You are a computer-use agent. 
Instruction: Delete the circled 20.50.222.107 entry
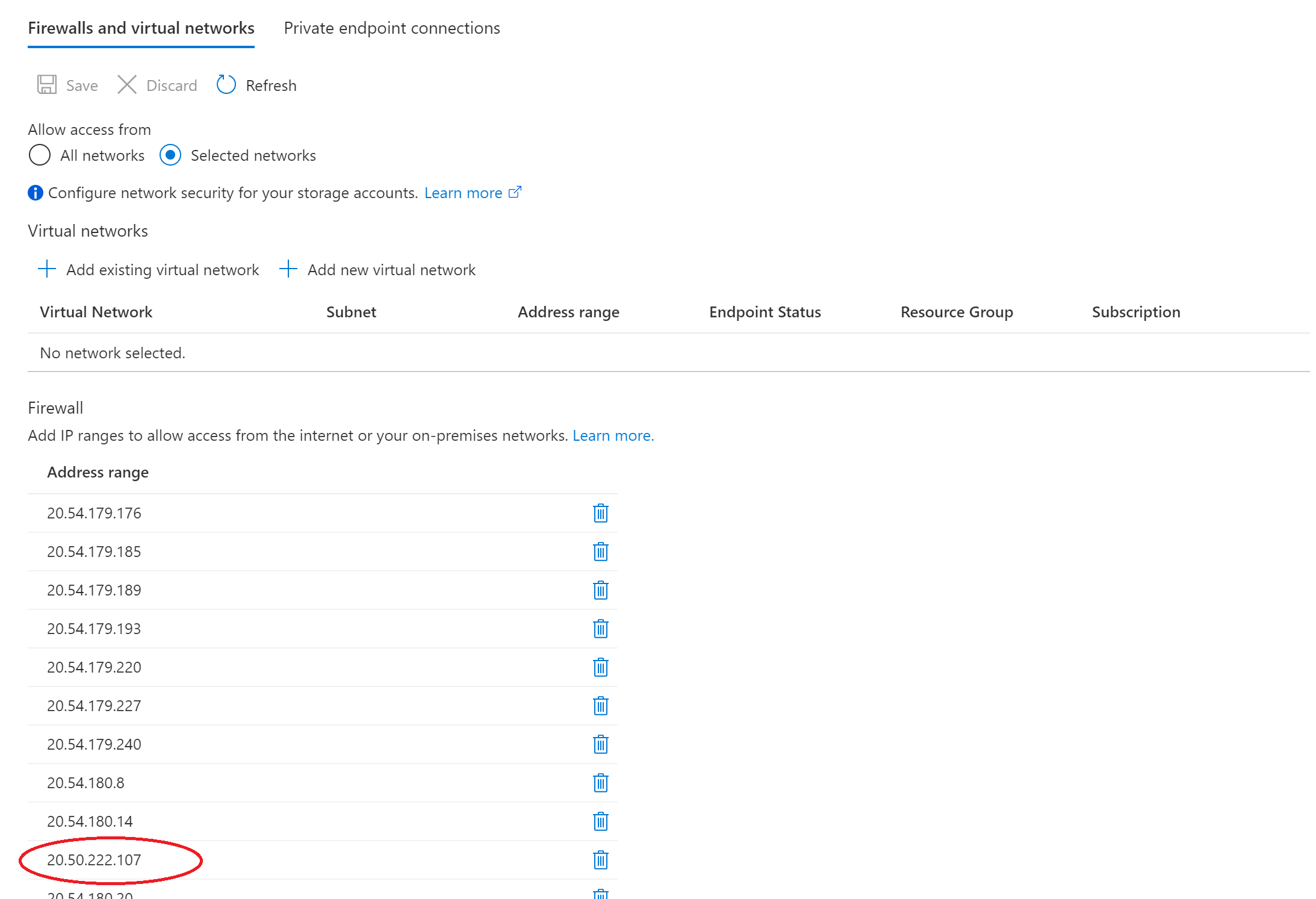[600, 860]
